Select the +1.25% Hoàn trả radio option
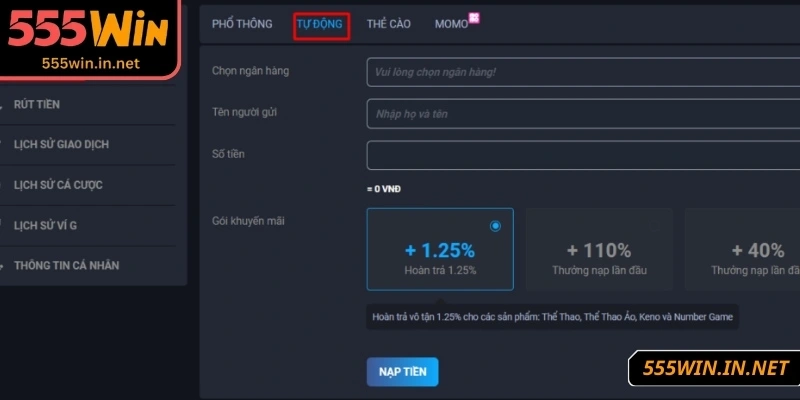This screenshot has width=800, height=400. [495, 226]
